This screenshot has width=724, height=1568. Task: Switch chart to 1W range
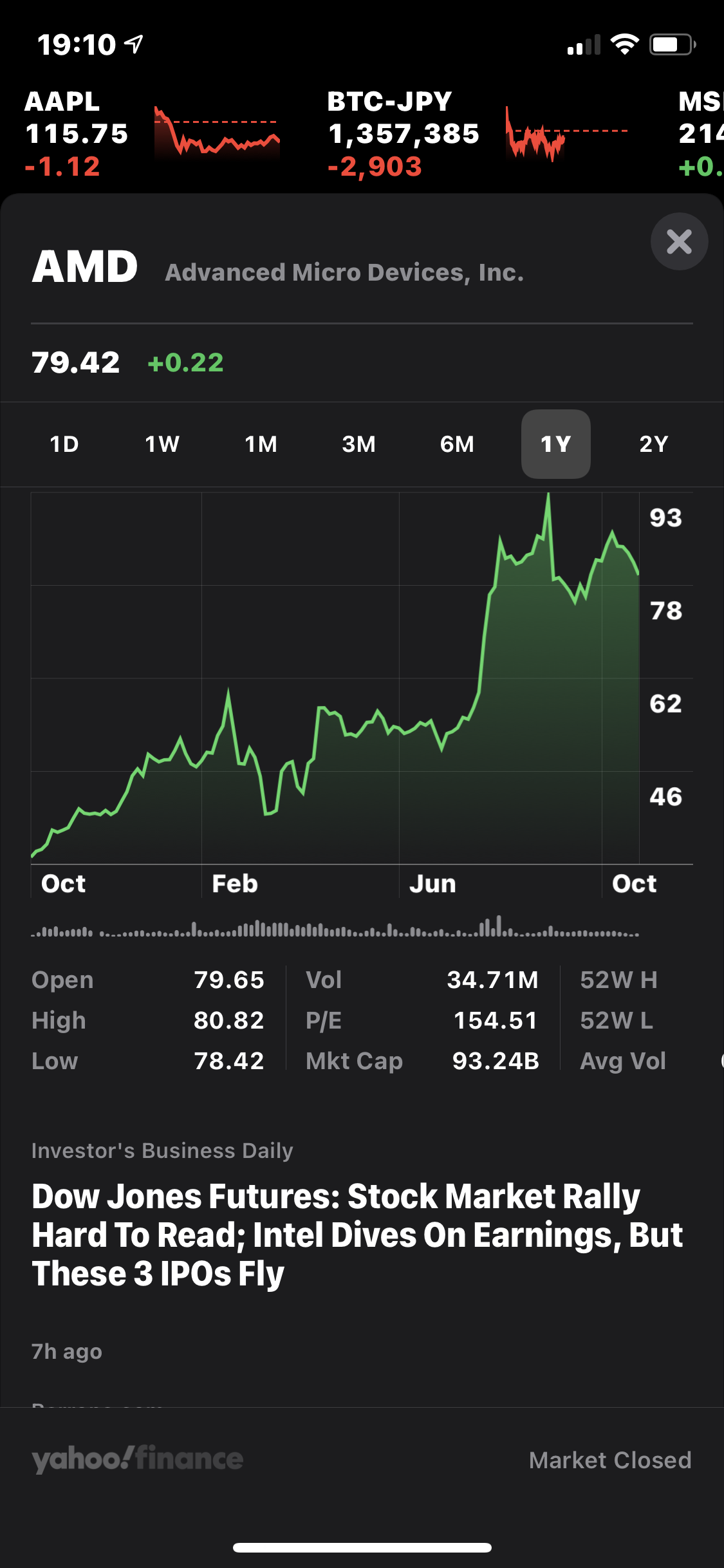pyautogui.click(x=162, y=444)
